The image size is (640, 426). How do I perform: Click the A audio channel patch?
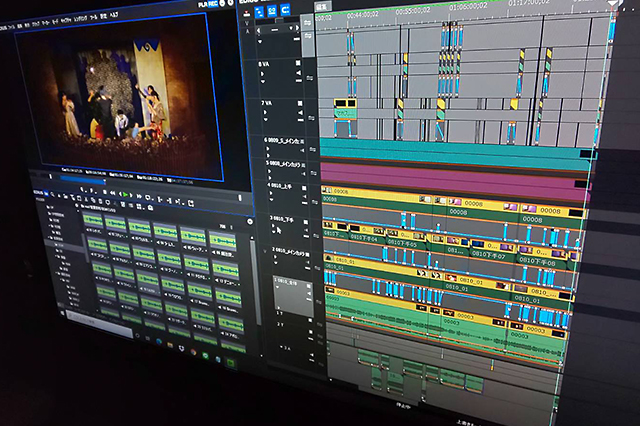tap(247, 32)
